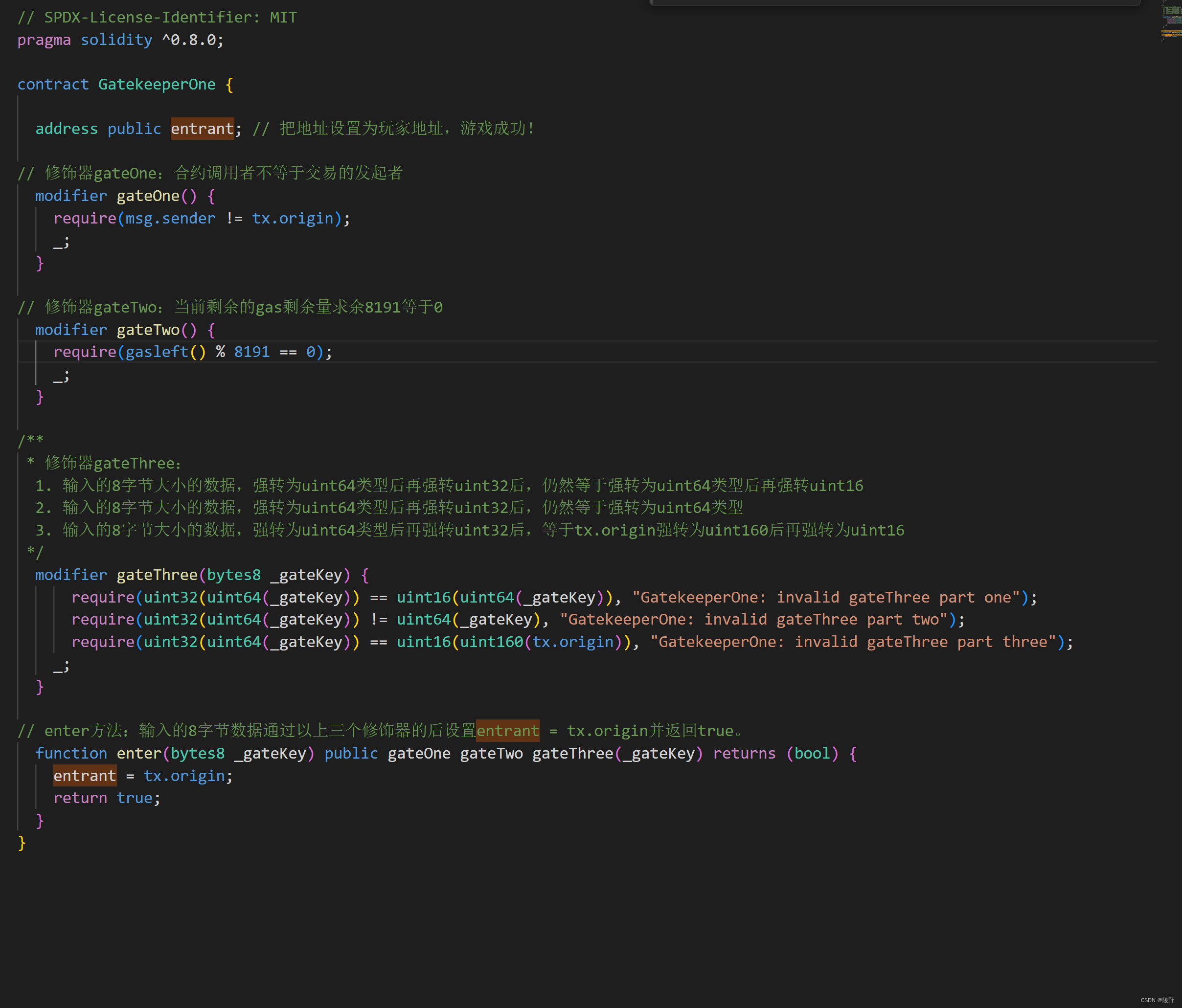This screenshot has height=1008, width=1182.
Task: Click 'gateThree(_gateKey)' in the function signature
Action: tap(618, 753)
